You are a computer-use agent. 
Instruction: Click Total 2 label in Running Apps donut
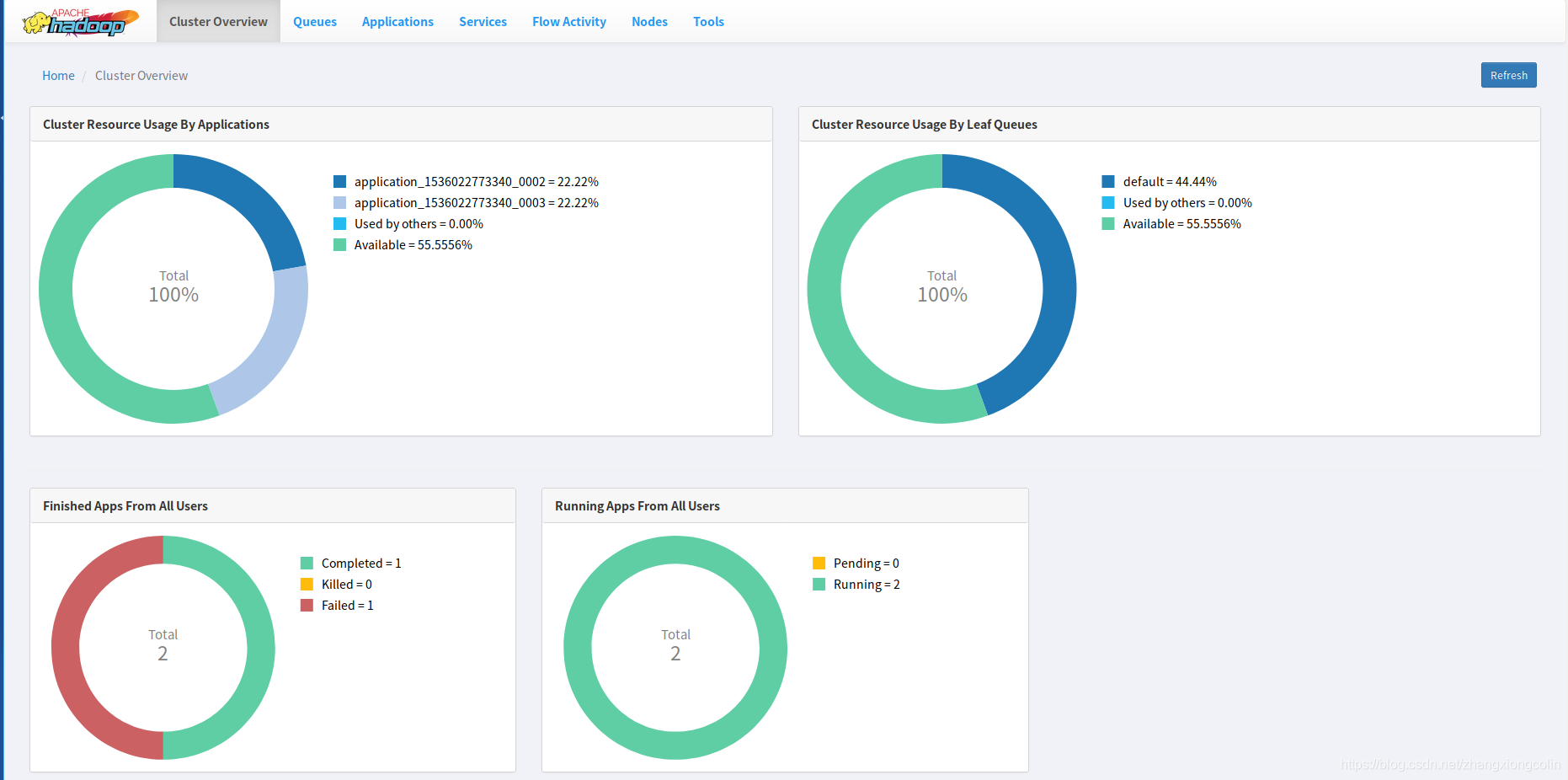click(x=675, y=645)
